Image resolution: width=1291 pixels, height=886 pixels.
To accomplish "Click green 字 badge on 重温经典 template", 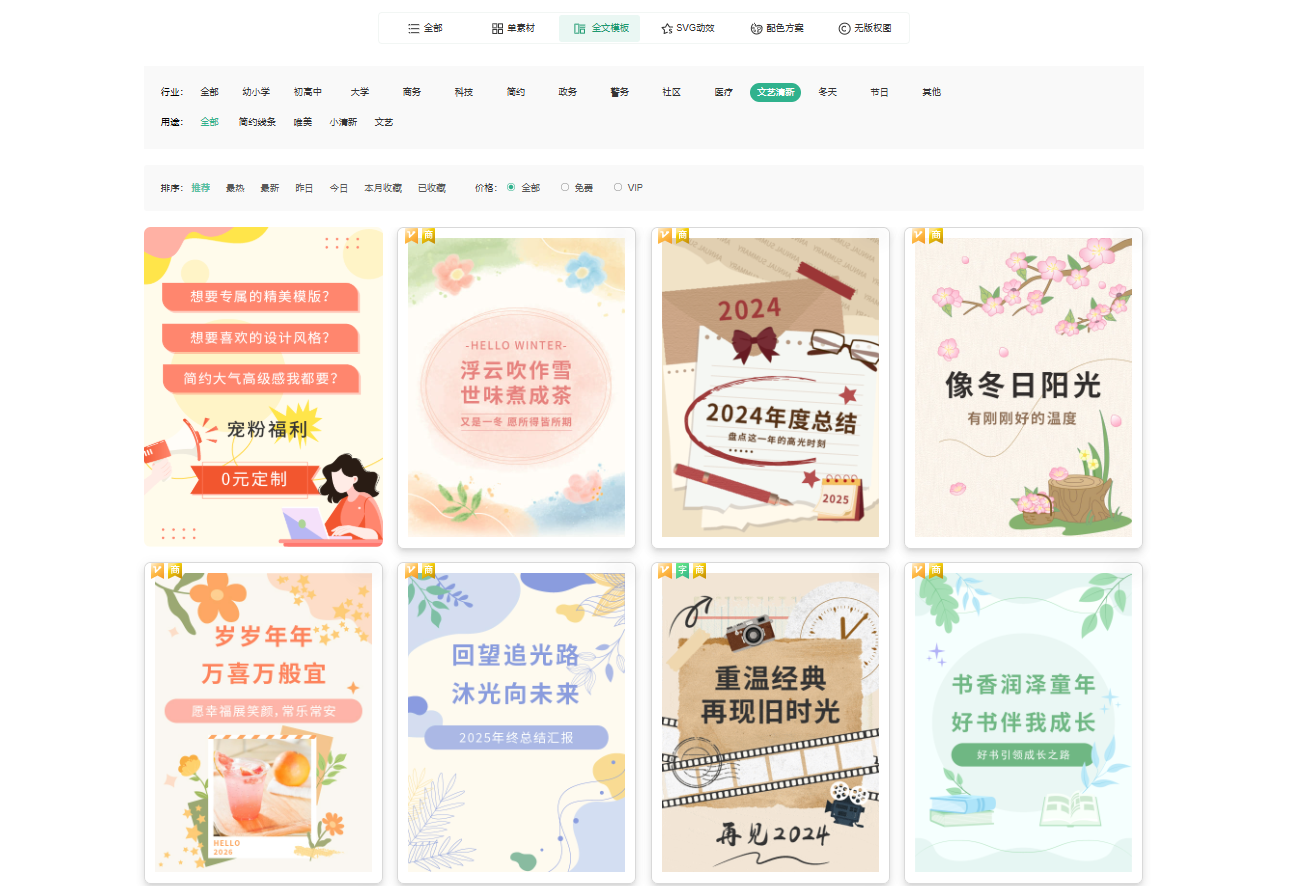I will [682, 571].
